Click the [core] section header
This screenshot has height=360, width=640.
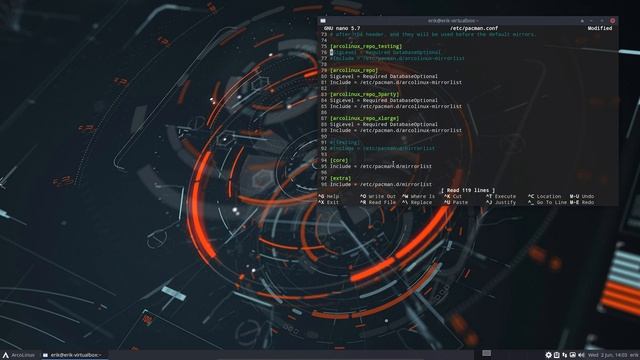[339, 160]
